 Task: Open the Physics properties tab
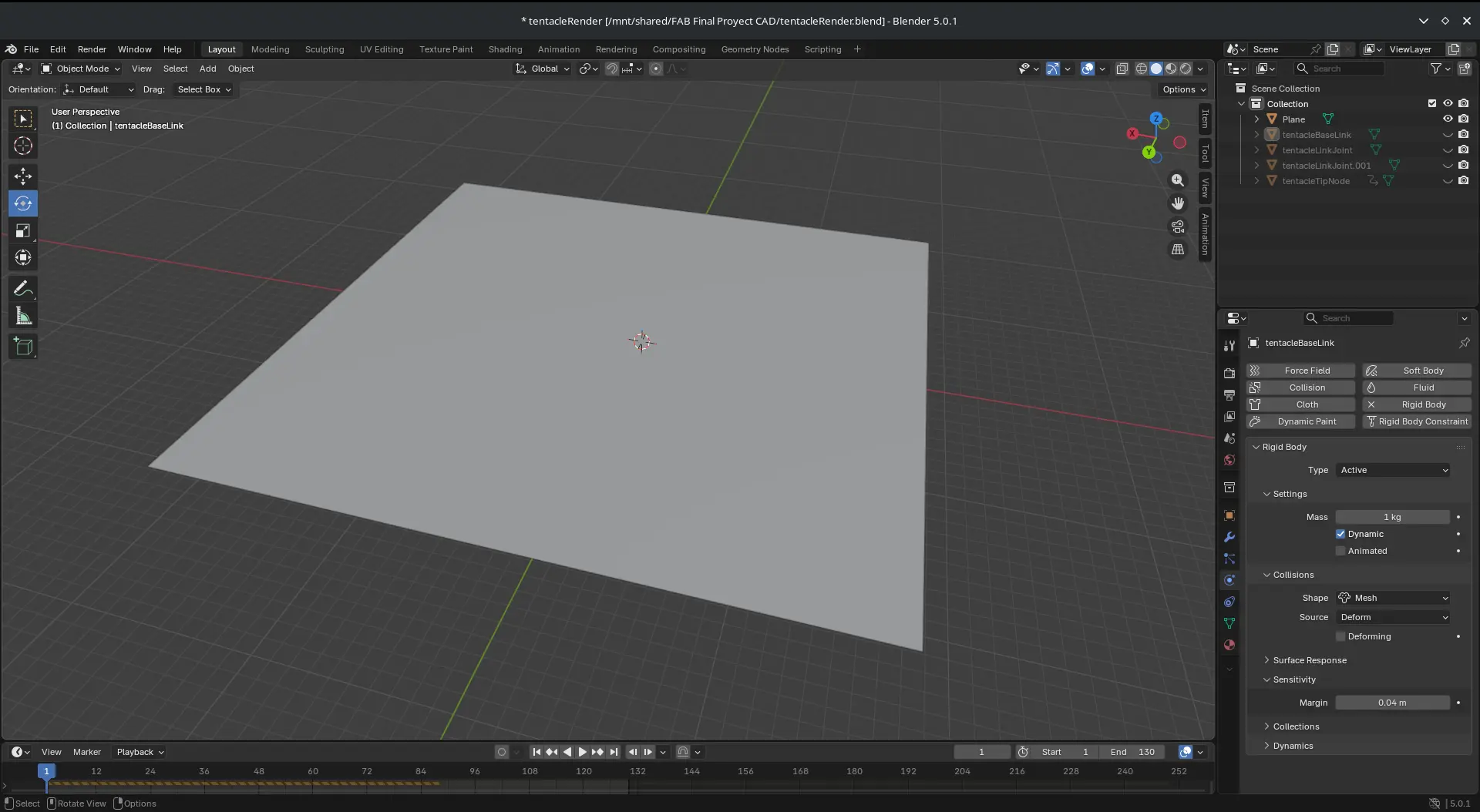[1229, 580]
